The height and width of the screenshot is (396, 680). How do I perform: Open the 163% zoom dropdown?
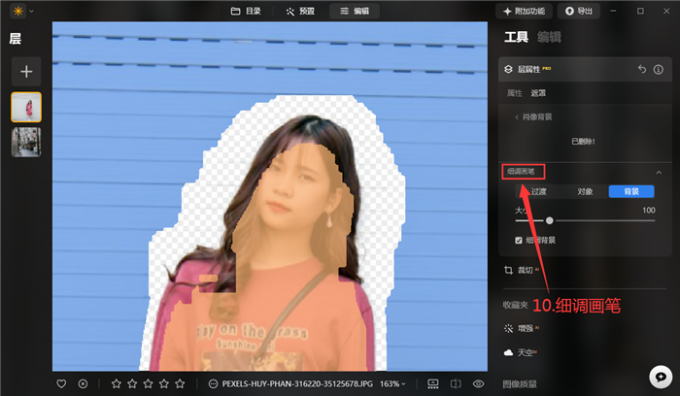coord(393,384)
